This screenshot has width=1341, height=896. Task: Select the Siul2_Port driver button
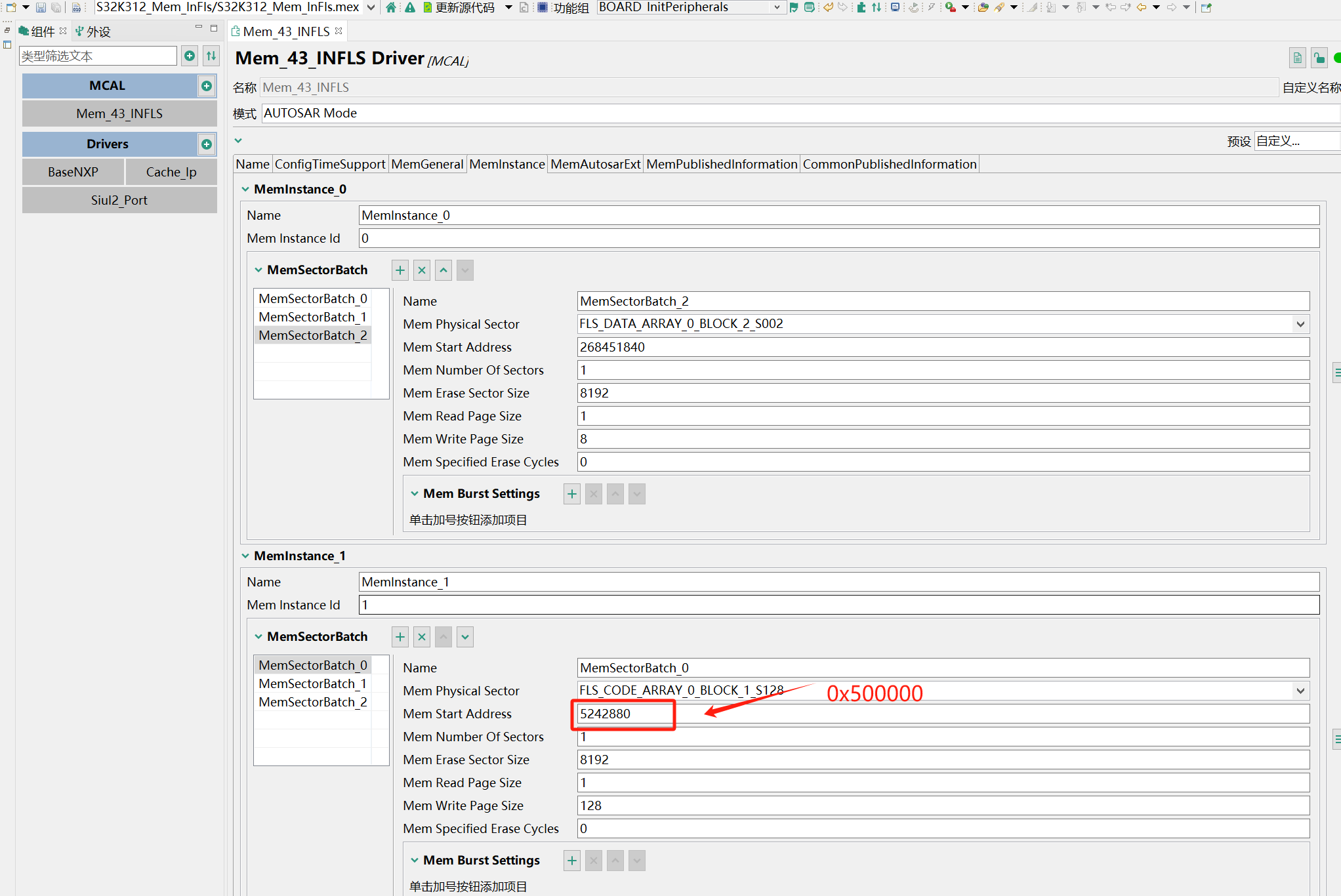(119, 200)
